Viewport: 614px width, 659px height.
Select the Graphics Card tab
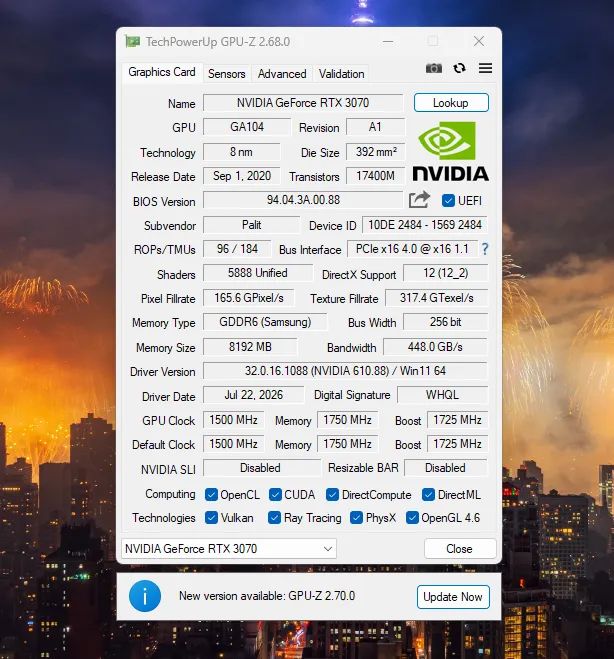[x=162, y=72]
